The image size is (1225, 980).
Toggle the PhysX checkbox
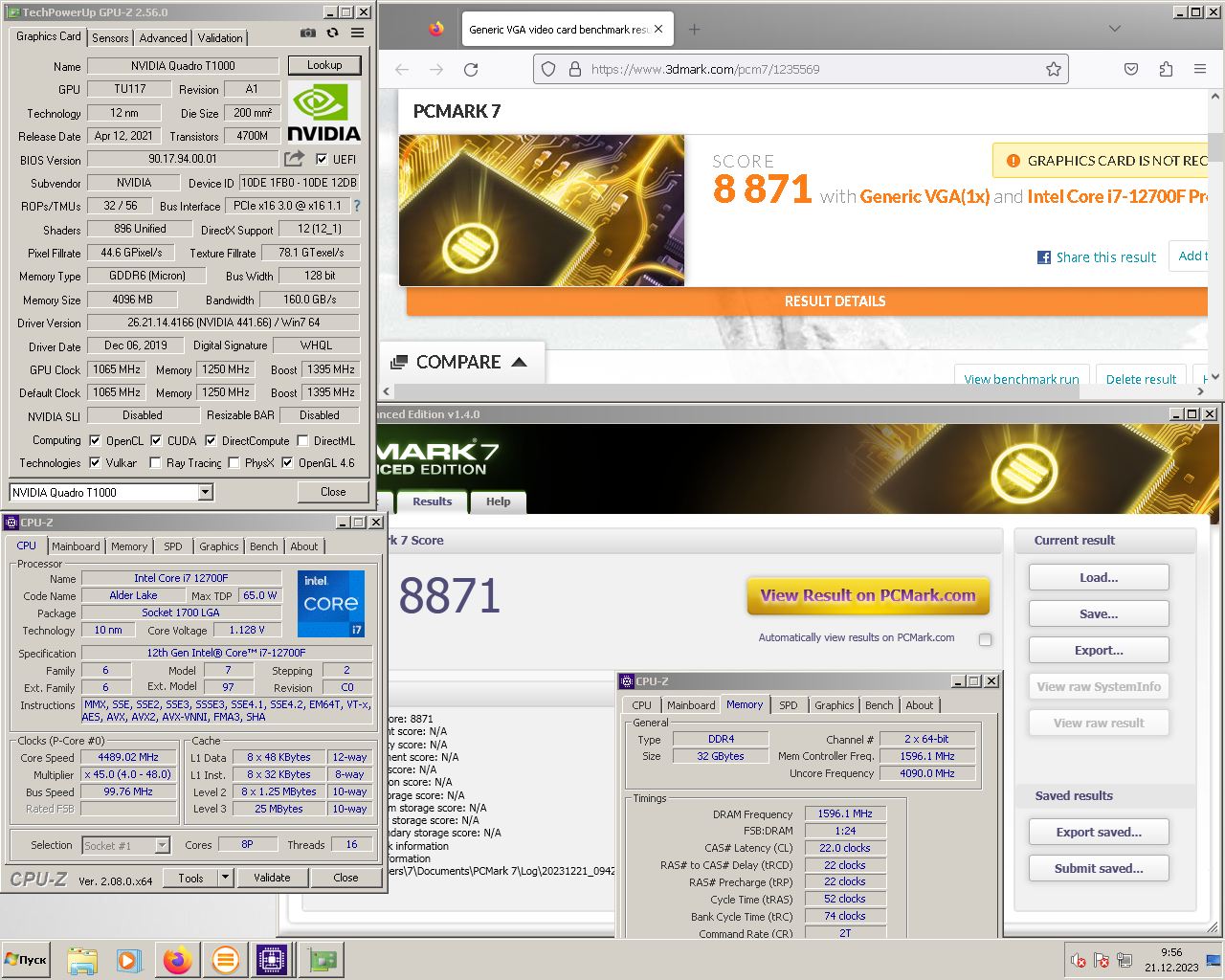[234, 463]
